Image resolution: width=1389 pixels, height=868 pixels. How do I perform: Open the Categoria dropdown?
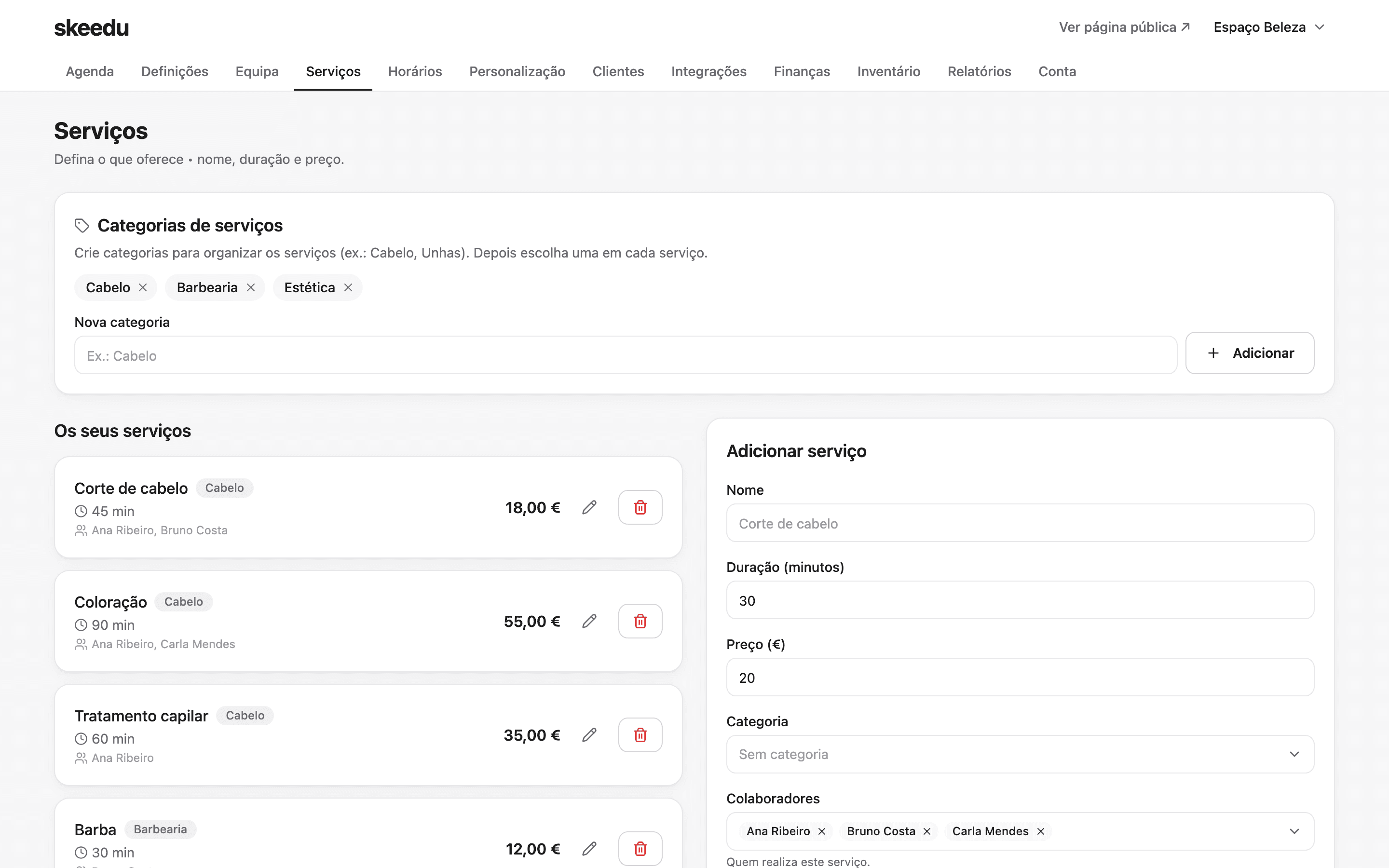point(1020,754)
